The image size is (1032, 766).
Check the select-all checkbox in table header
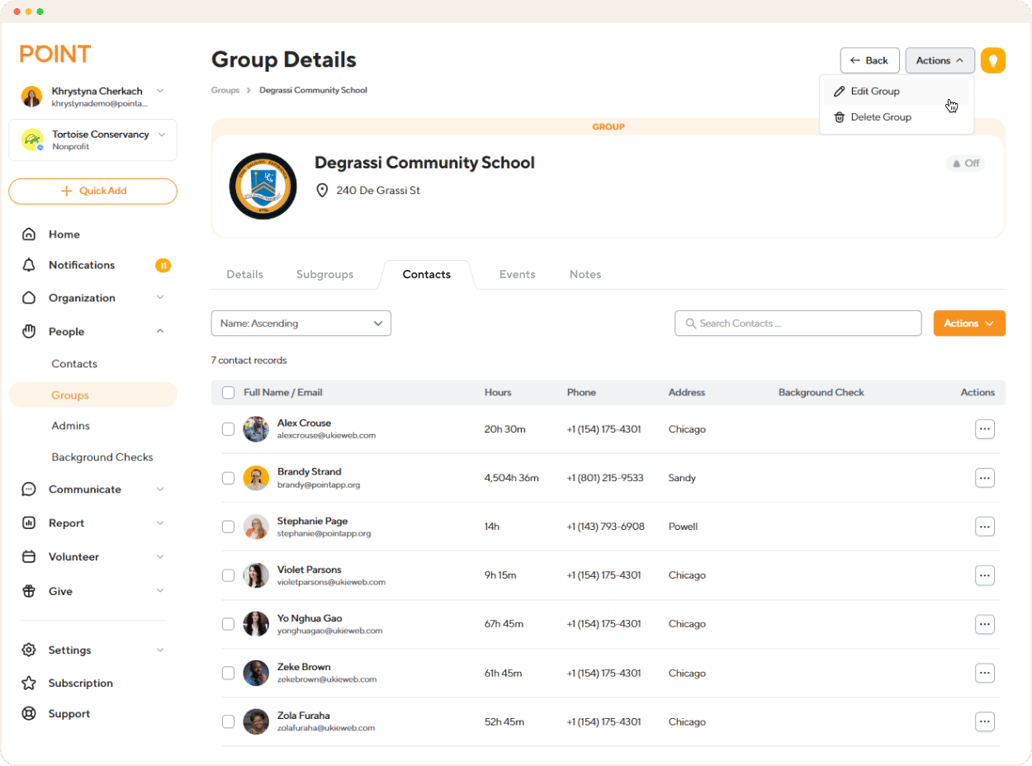click(227, 392)
